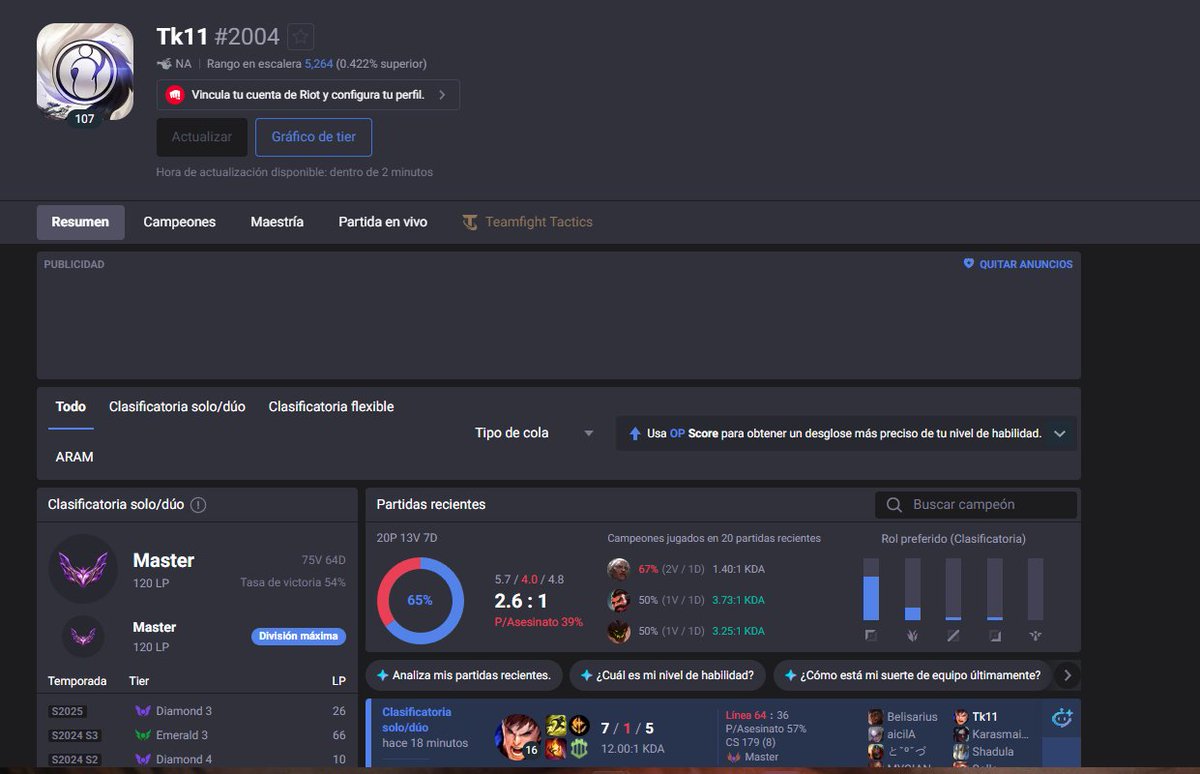Click the large Master rank emblem
Screen dimensions: 1200x774
point(83,569)
